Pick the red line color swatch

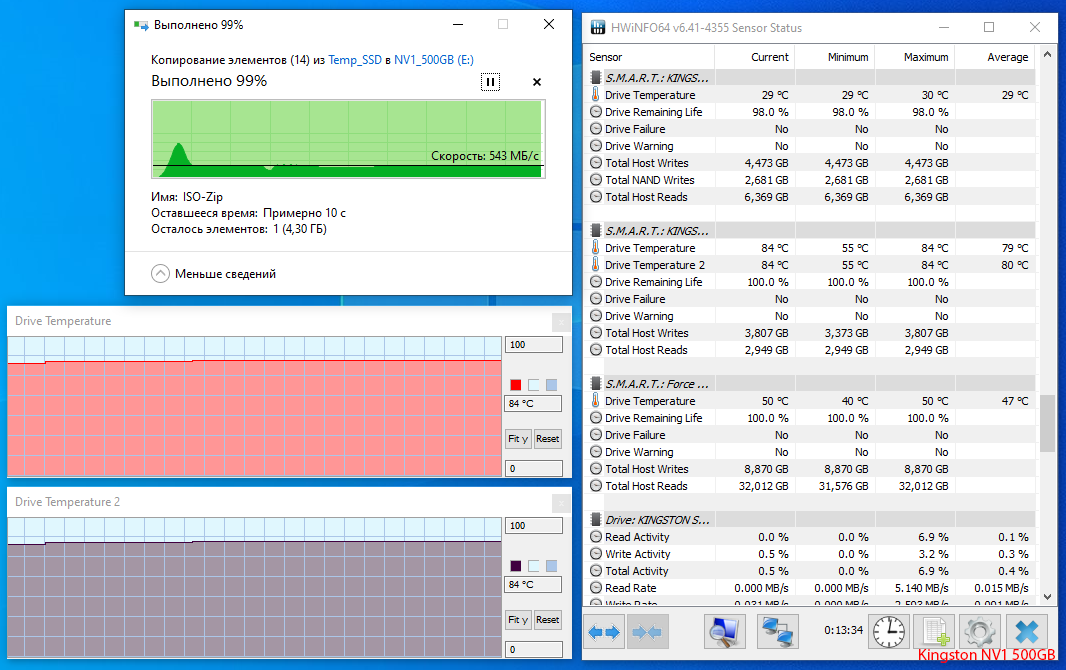tap(516, 385)
